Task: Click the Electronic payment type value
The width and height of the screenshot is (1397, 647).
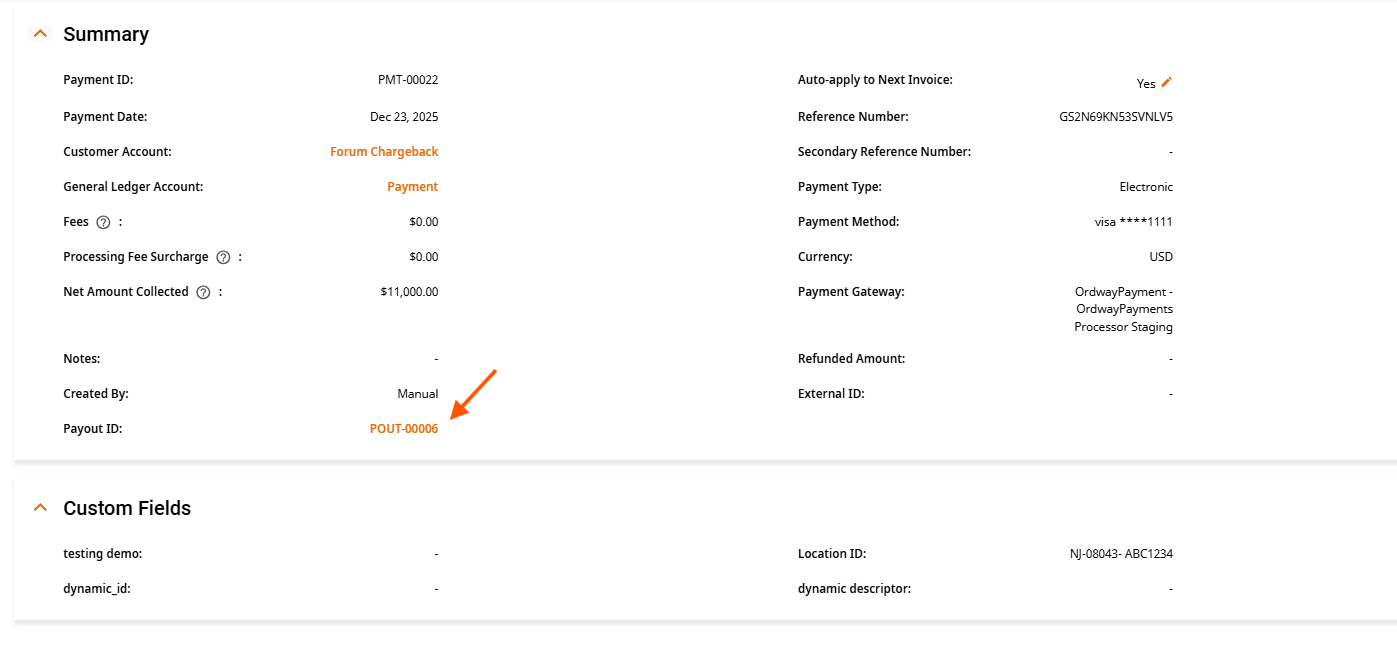Action: point(1146,187)
